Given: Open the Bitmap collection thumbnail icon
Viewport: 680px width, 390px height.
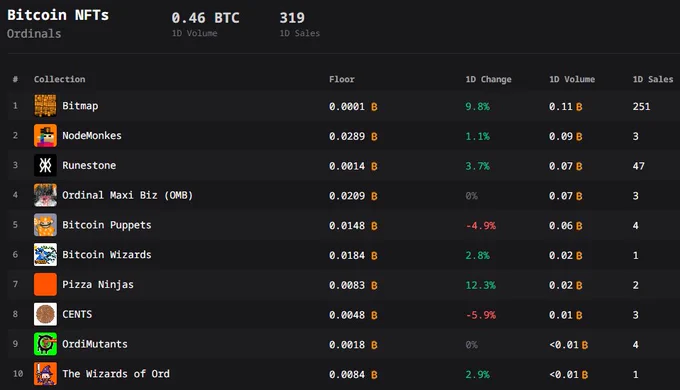Looking at the screenshot, I should (x=45, y=106).
